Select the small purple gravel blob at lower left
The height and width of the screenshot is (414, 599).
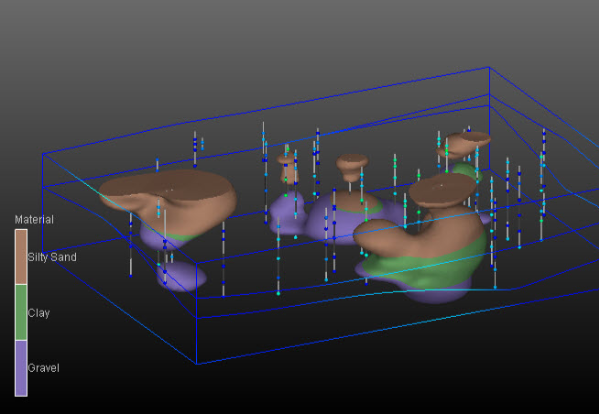(x=181, y=276)
